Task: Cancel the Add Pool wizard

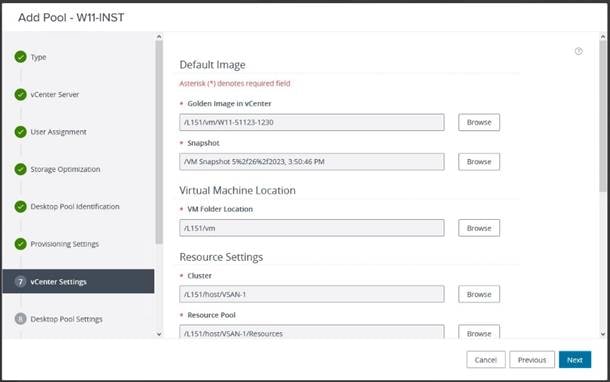Action: point(486,360)
